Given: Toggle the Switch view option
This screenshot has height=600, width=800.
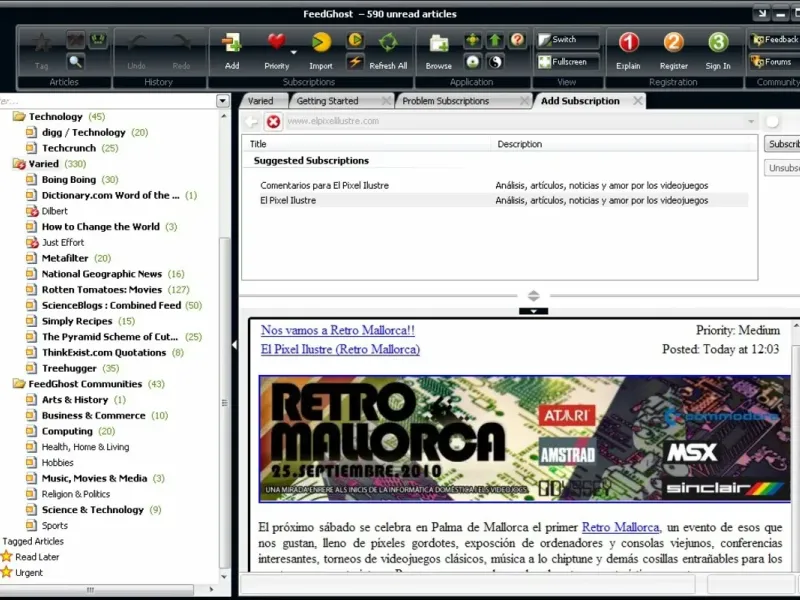Looking at the screenshot, I should pos(565,40).
